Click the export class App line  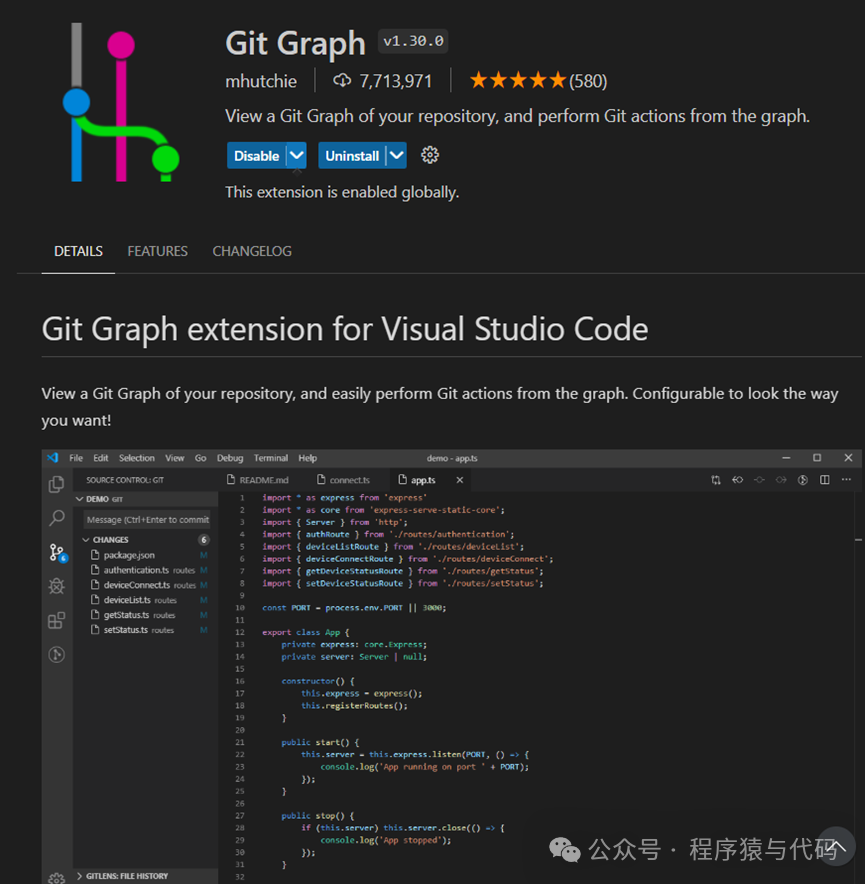coord(306,633)
